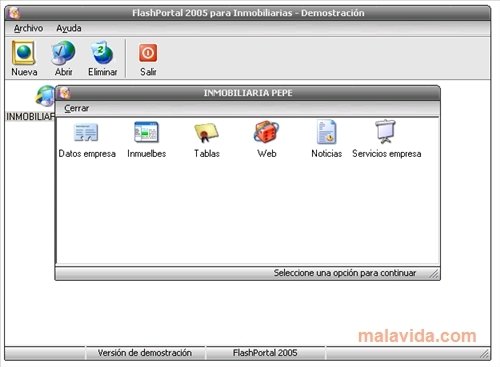Click the INMOBILIARIA PEPE window resize grip
The image size is (500, 367).
[434, 274]
